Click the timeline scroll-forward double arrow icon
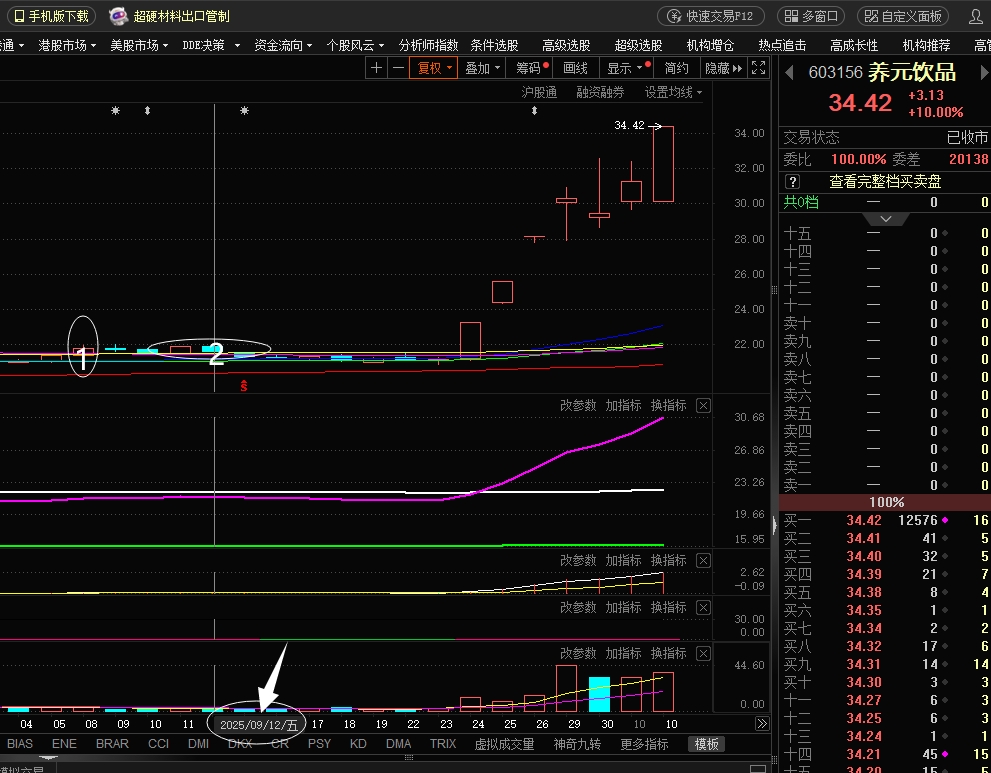Viewport: 991px width, 773px height. (762, 724)
